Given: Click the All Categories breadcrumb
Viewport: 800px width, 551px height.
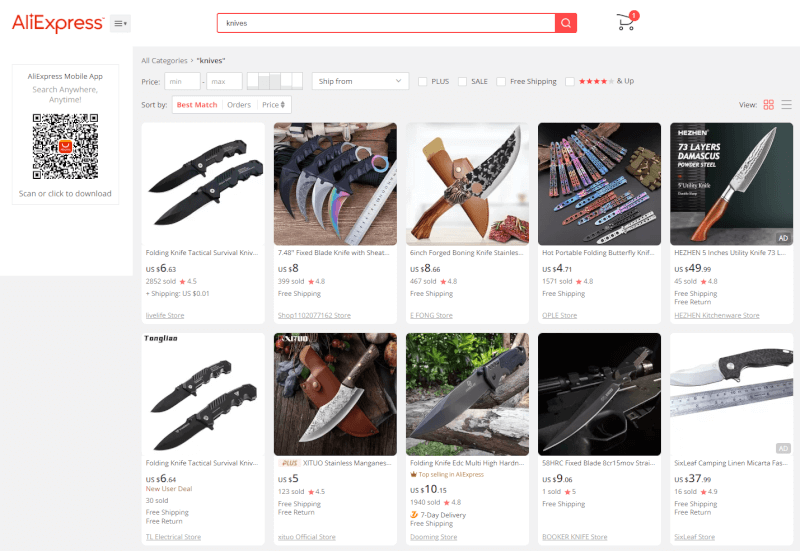Looking at the screenshot, I should coord(164,60).
